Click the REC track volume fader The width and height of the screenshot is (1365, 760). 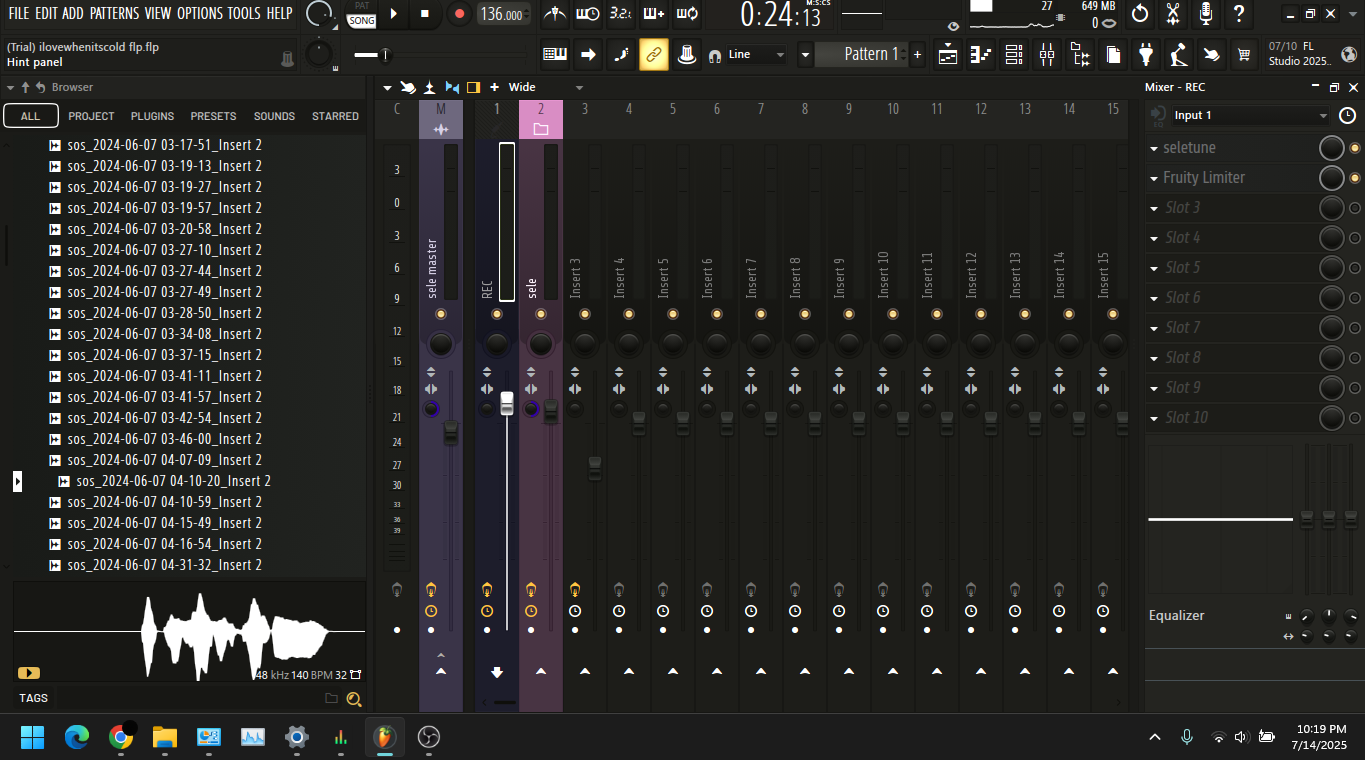point(507,404)
